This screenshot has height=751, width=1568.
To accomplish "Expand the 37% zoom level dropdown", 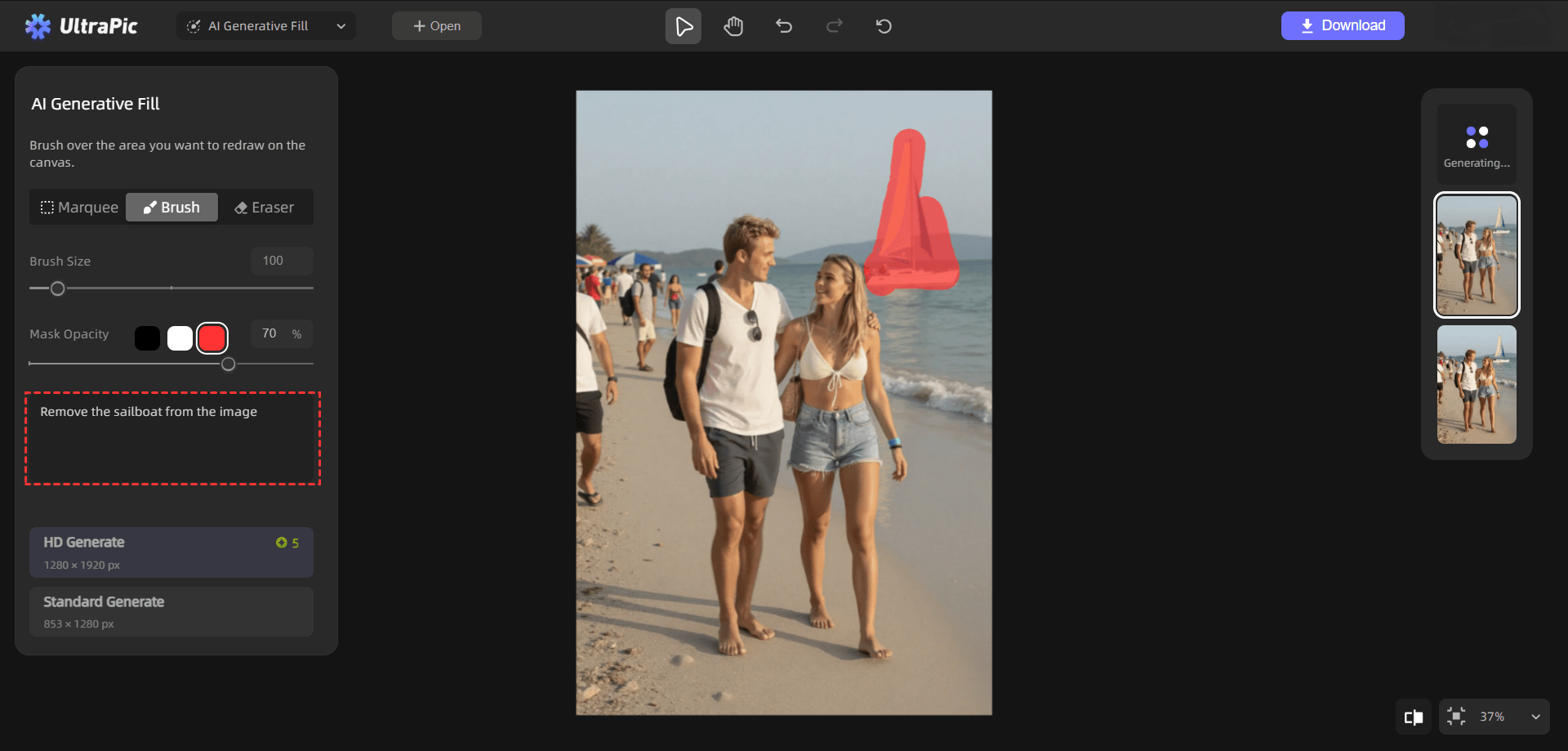I will coord(1535,717).
